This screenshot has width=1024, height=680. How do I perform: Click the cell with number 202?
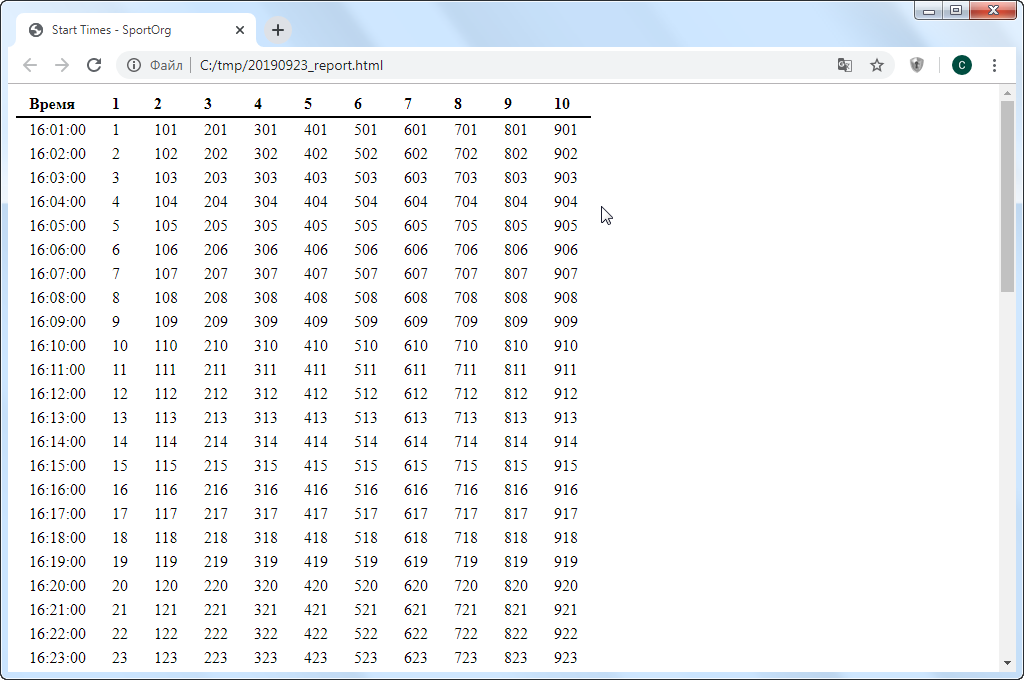pyautogui.click(x=216, y=154)
